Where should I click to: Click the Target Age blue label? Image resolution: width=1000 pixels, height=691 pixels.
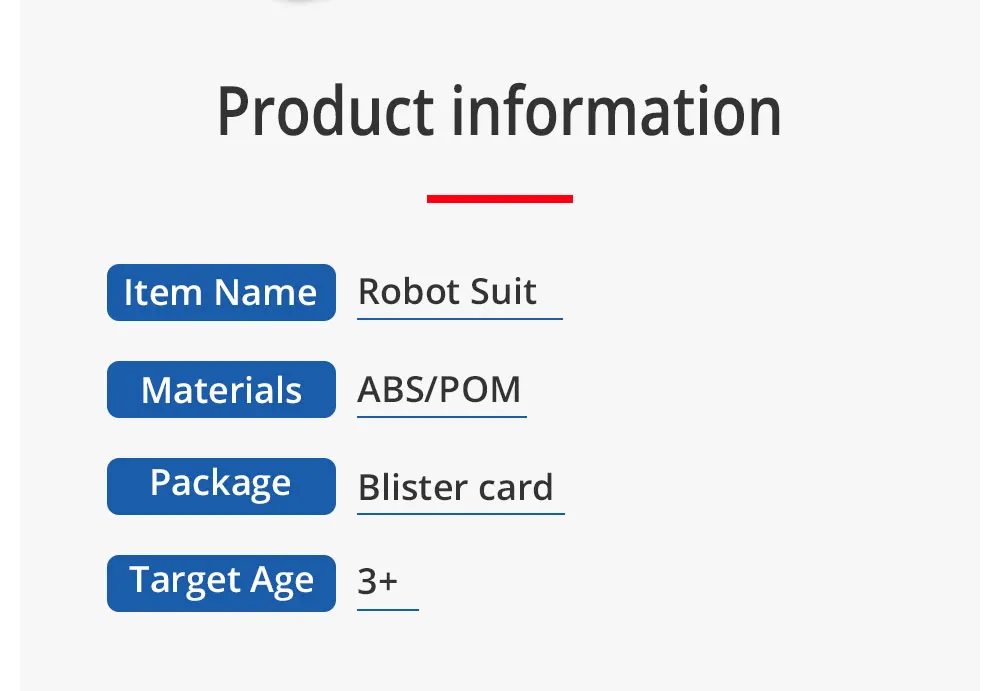coord(221,582)
